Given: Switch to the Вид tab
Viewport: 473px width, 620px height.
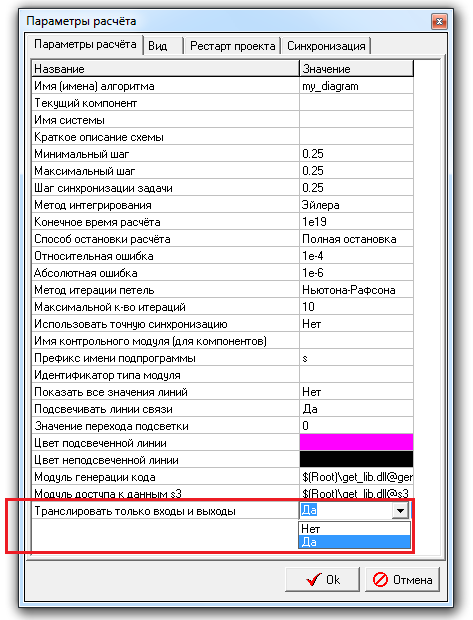Looking at the screenshot, I should point(163,46).
